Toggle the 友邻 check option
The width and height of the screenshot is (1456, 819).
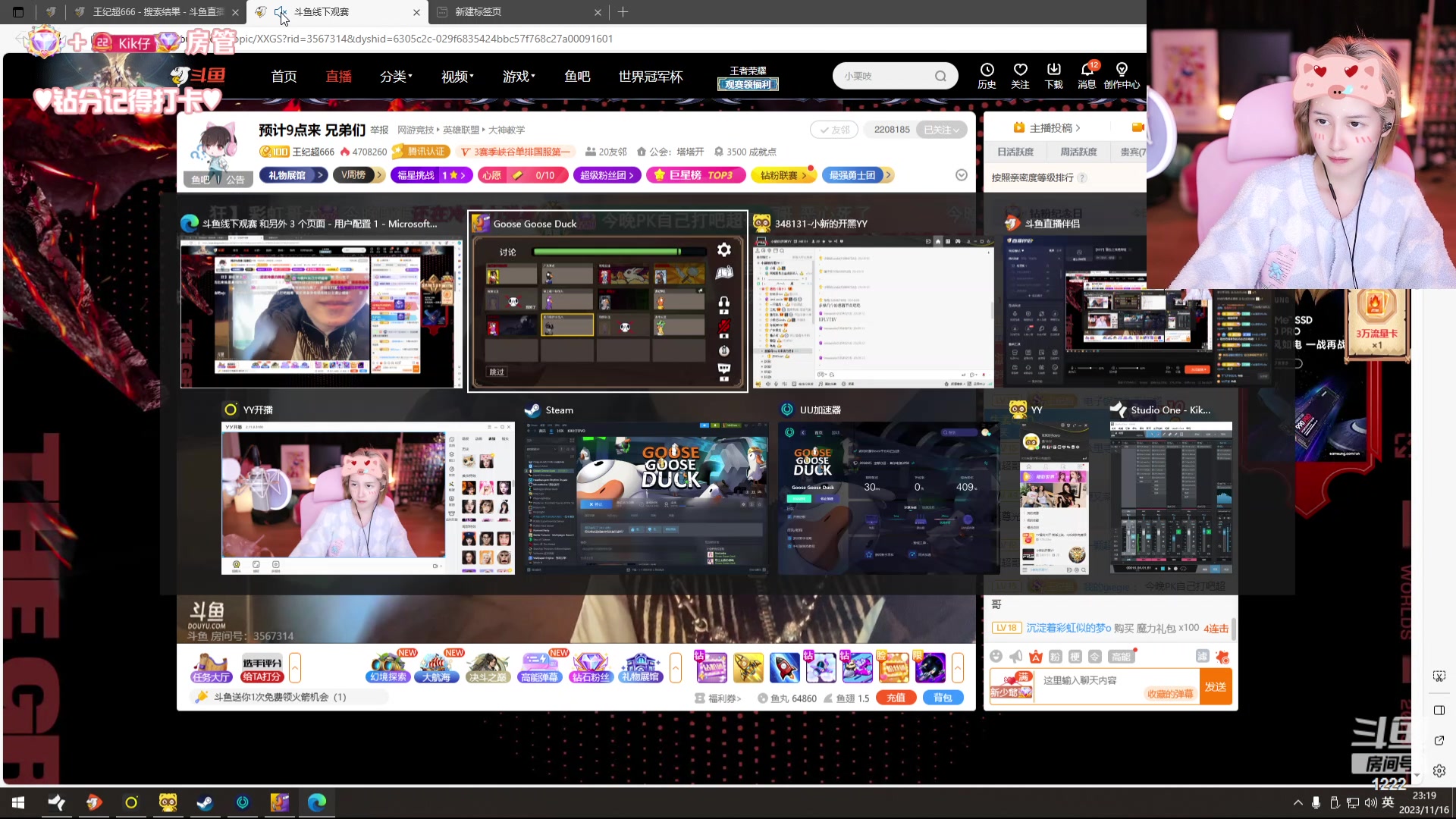(x=834, y=130)
